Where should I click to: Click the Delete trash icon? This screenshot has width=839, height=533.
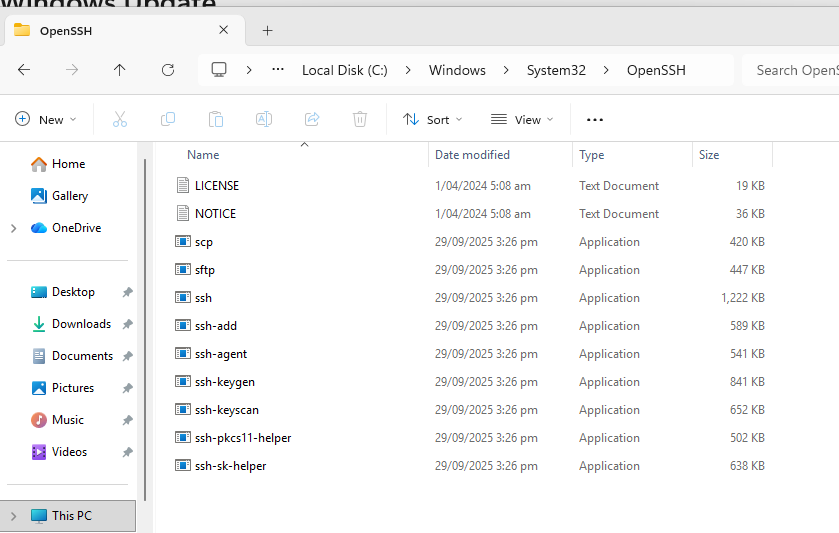(360, 120)
